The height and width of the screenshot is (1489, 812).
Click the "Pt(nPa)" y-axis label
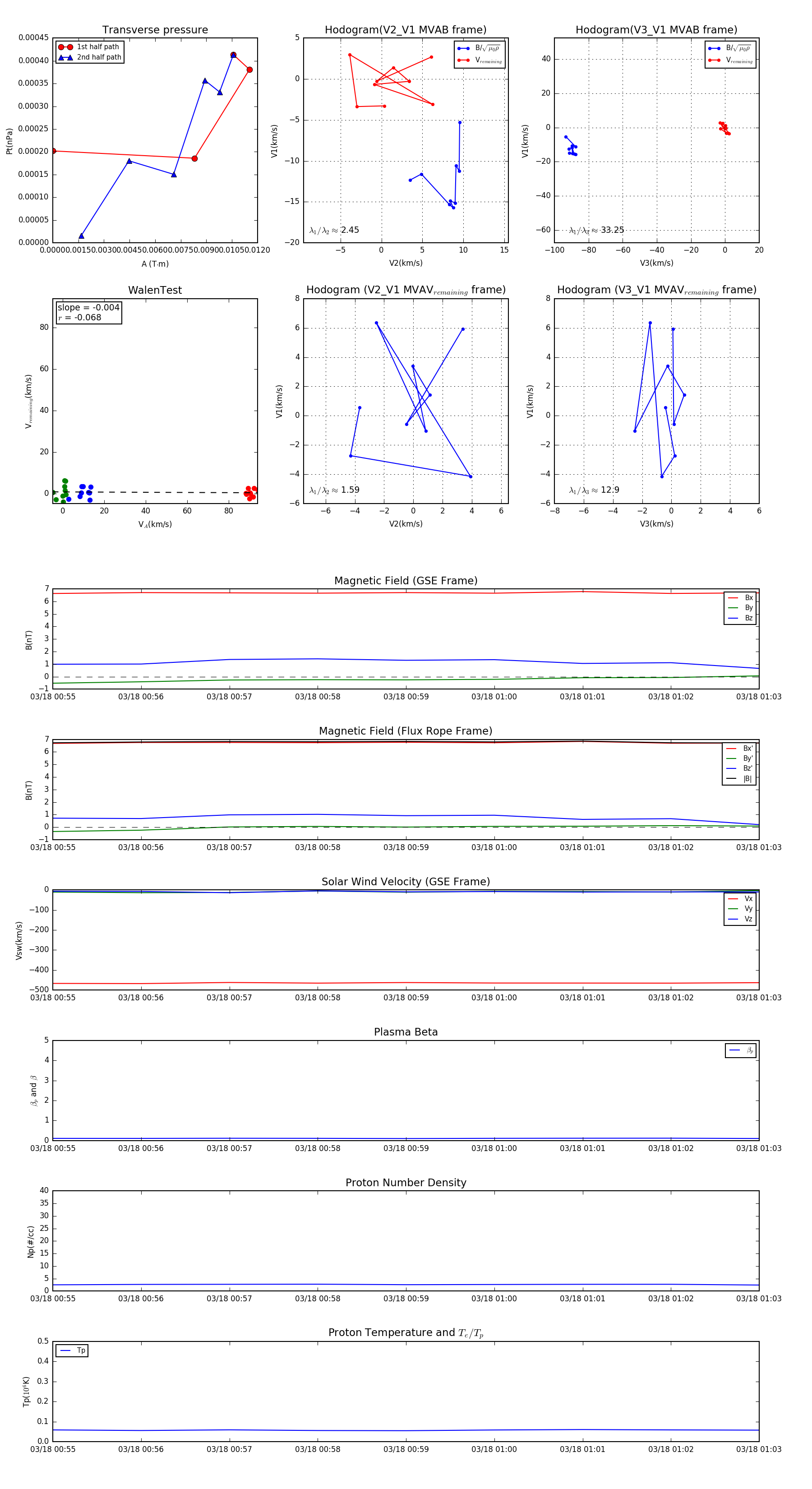[x=9, y=141]
